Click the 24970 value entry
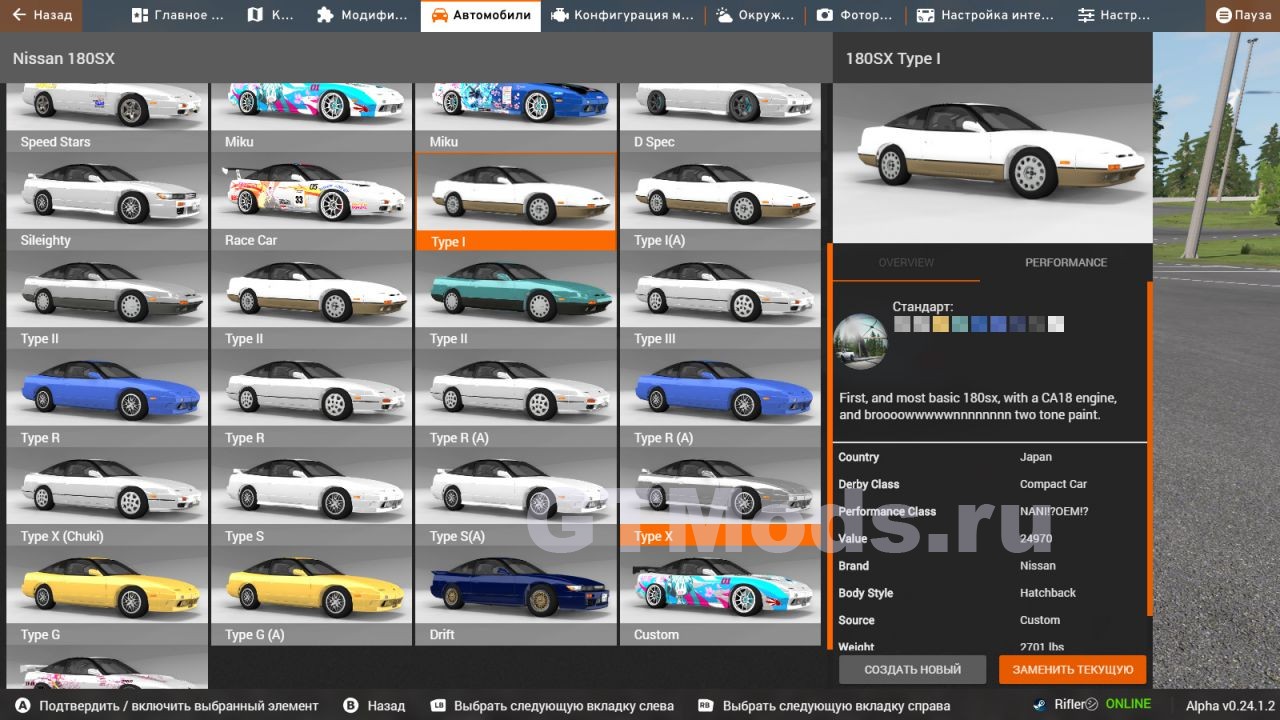Screen dimensions: 1280x720 pos(1036,538)
